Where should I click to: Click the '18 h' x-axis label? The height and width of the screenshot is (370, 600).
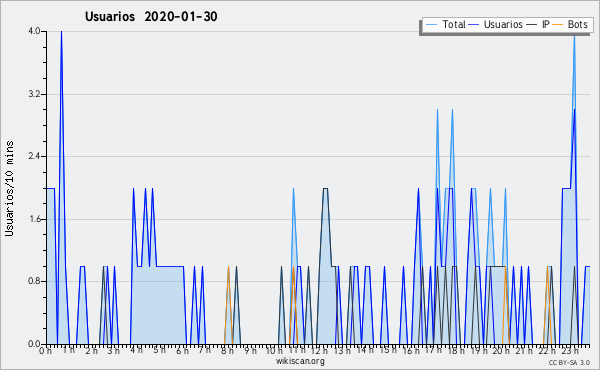point(456,350)
